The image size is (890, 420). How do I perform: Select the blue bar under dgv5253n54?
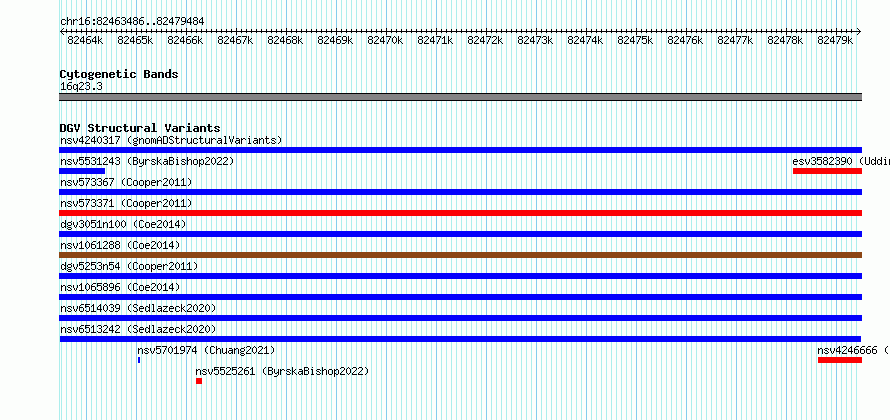pyautogui.click(x=460, y=276)
